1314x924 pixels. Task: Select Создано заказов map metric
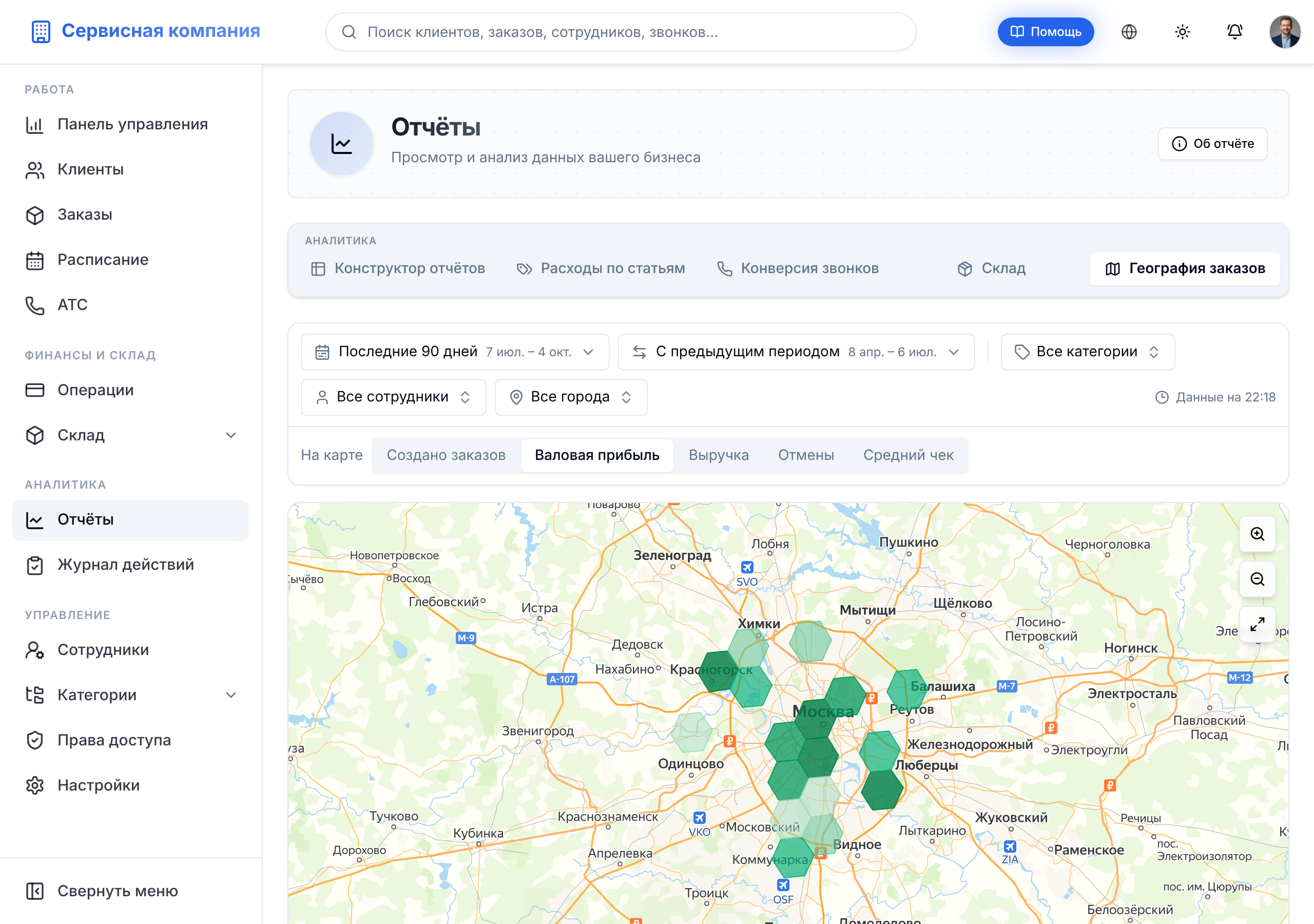[x=446, y=456]
